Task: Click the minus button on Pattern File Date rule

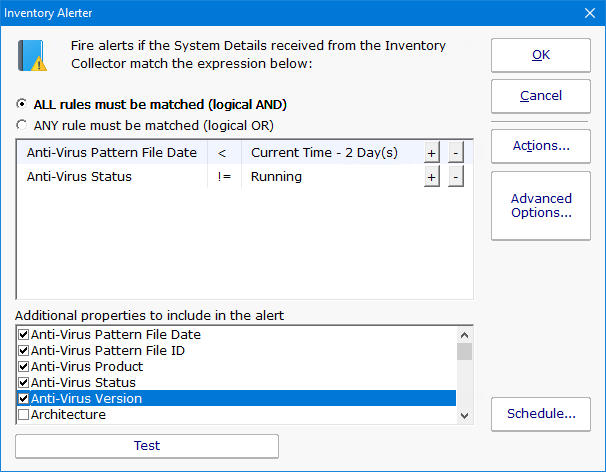Action: [455, 153]
